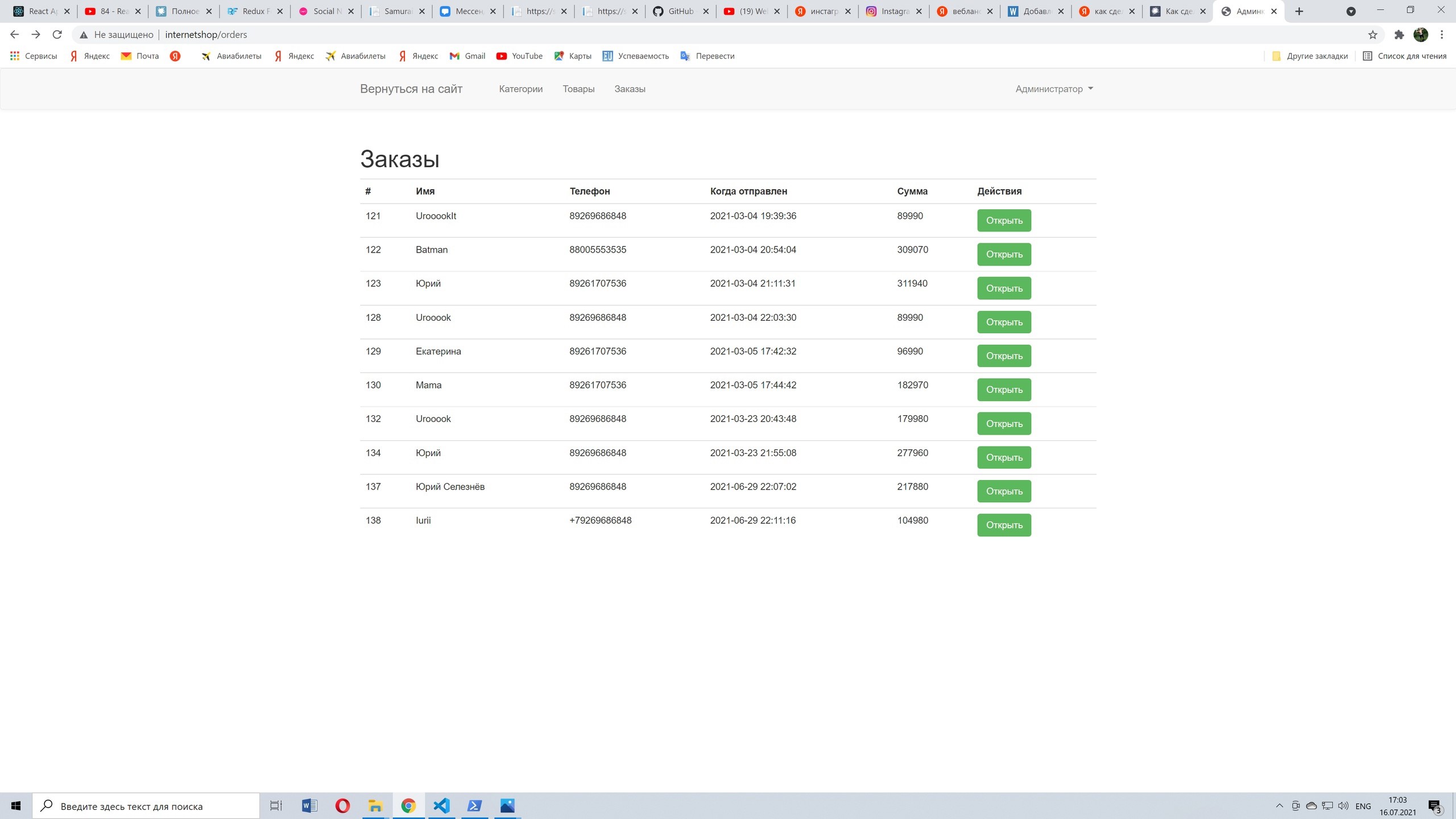Show hidden system tray icons chevron
The height and width of the screenshot is (819, 1456).
click(1279, 805)
